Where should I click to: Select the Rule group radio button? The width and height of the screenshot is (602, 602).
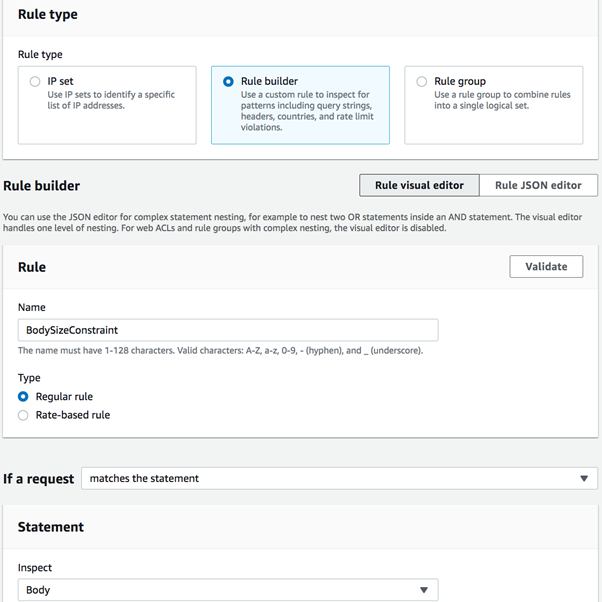pyautogui.click(x=421, y=82)
